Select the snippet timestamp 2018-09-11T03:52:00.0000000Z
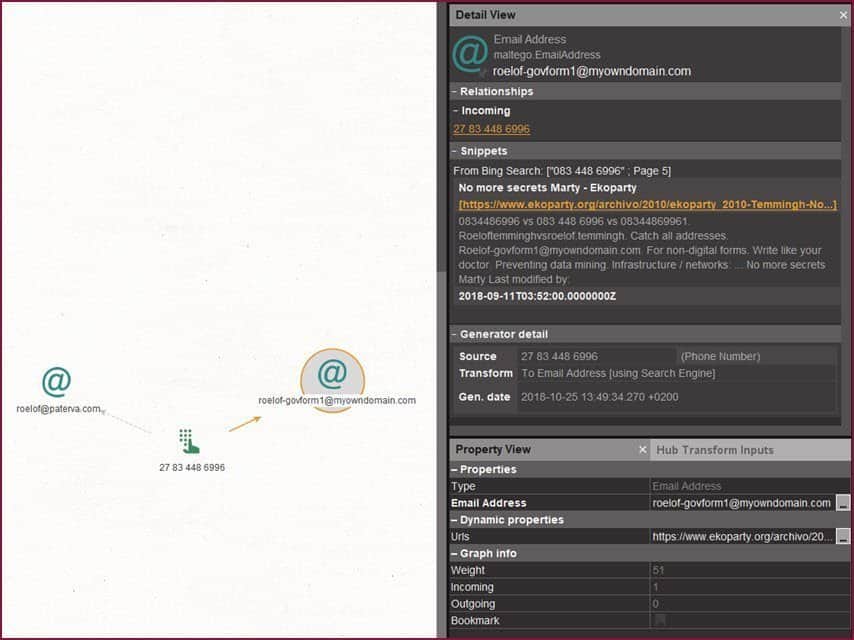This screenshot has height=640, width=854. click(537, 296)
